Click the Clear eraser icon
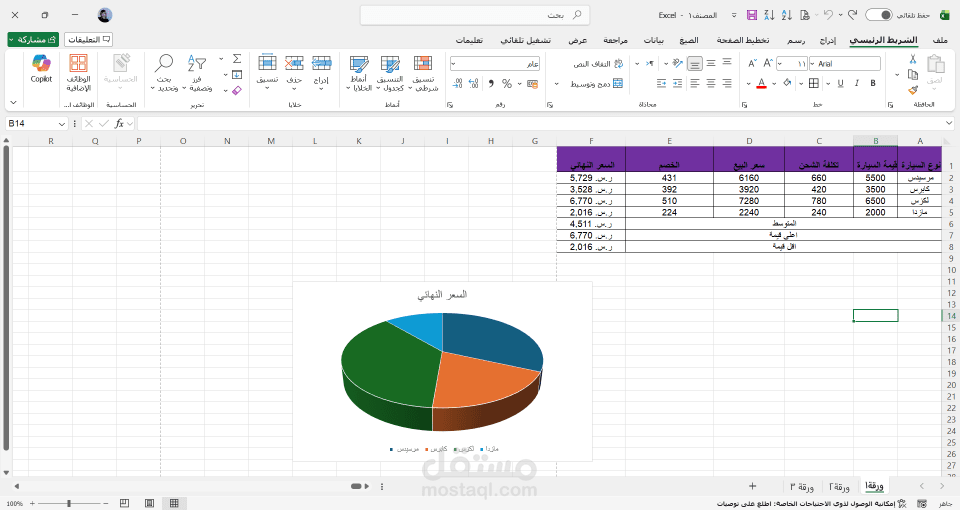Viewport: 960px width, 510px height. point(237,91)
